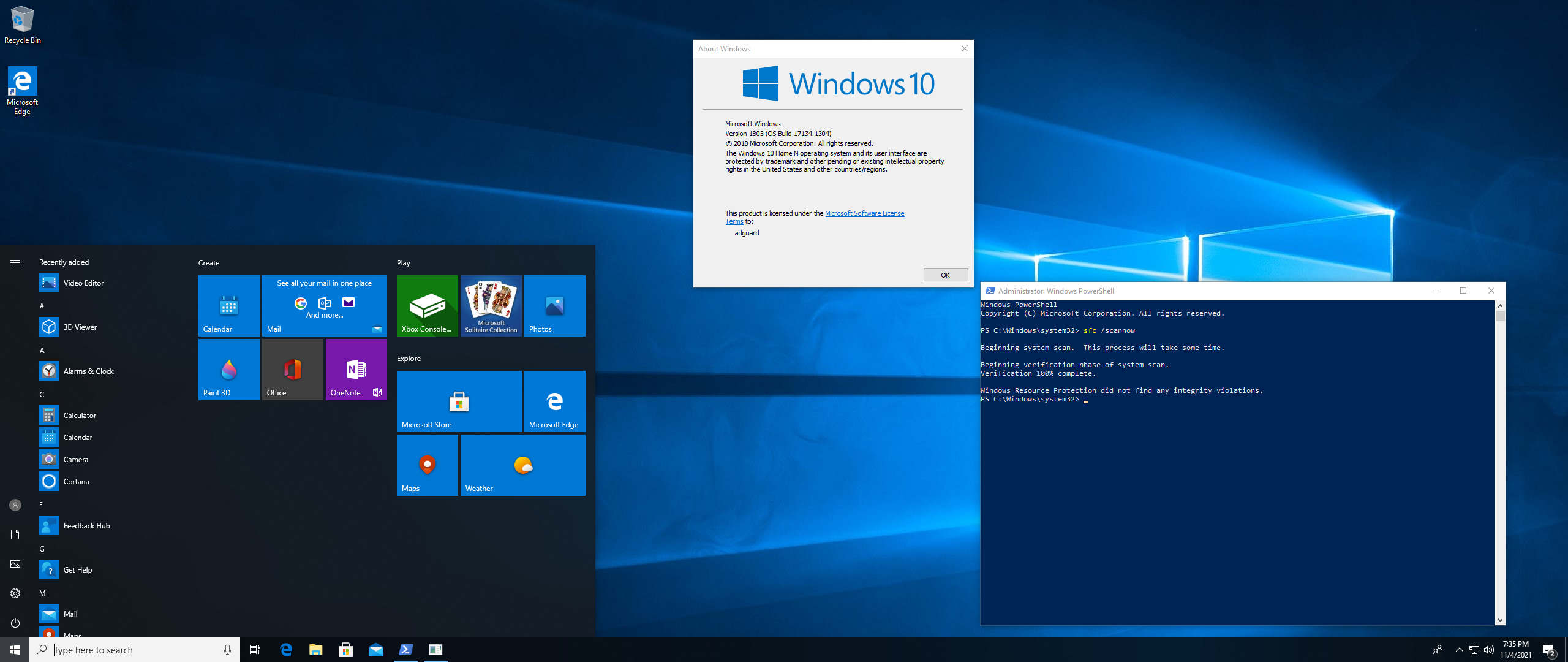Click the M letter header in app list
Screen dimensions: 1568x662
(43, 593)
